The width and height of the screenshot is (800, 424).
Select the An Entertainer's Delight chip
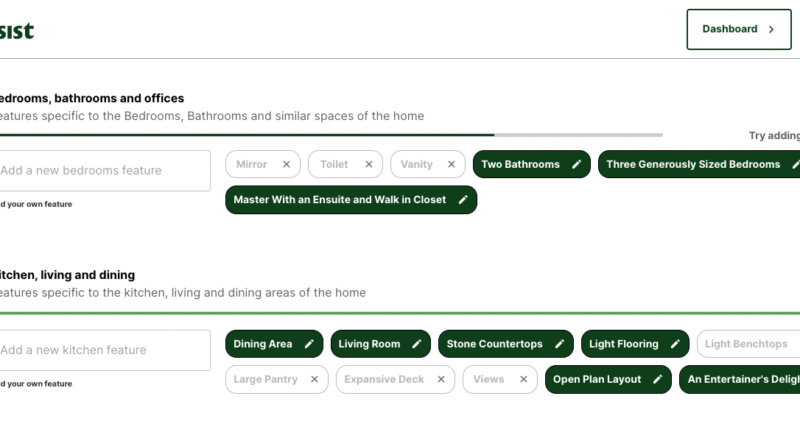point(742,380)
